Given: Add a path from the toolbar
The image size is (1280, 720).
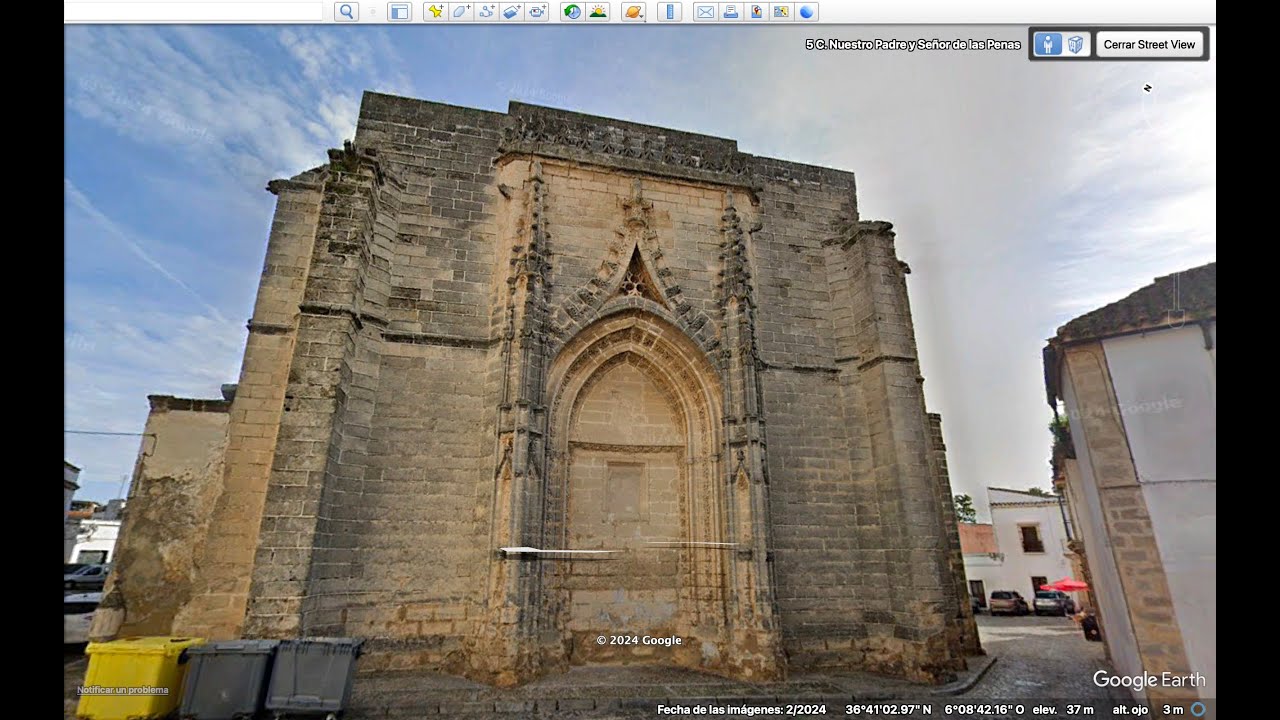Looking at the screenshot, I should coord(487,12).
